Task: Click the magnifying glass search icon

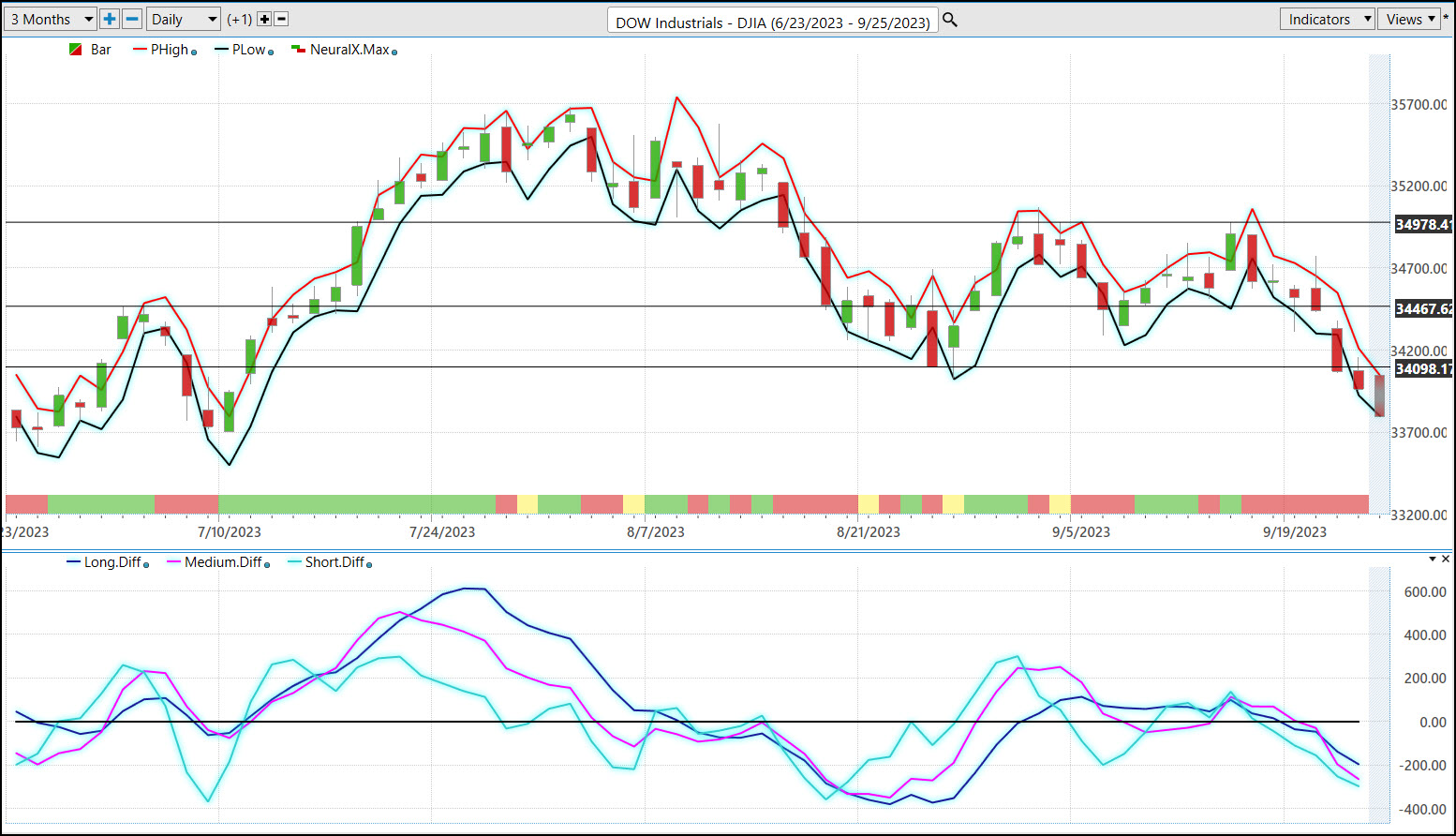Action: 949,20
